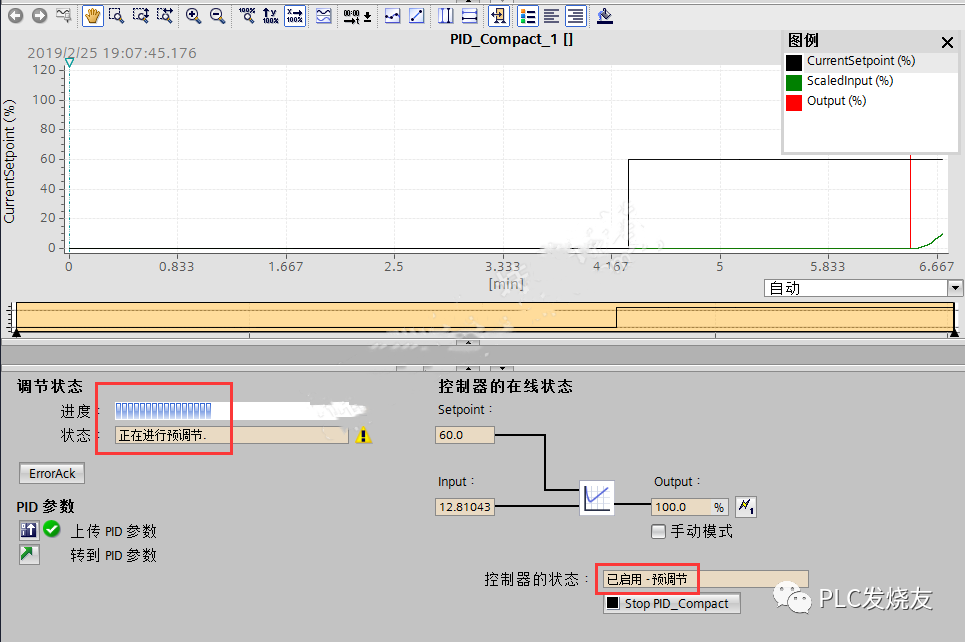Screen dimensions: 965x642
Task: Click the measurement icon next to Output value
Action: [x=746, y=507]
